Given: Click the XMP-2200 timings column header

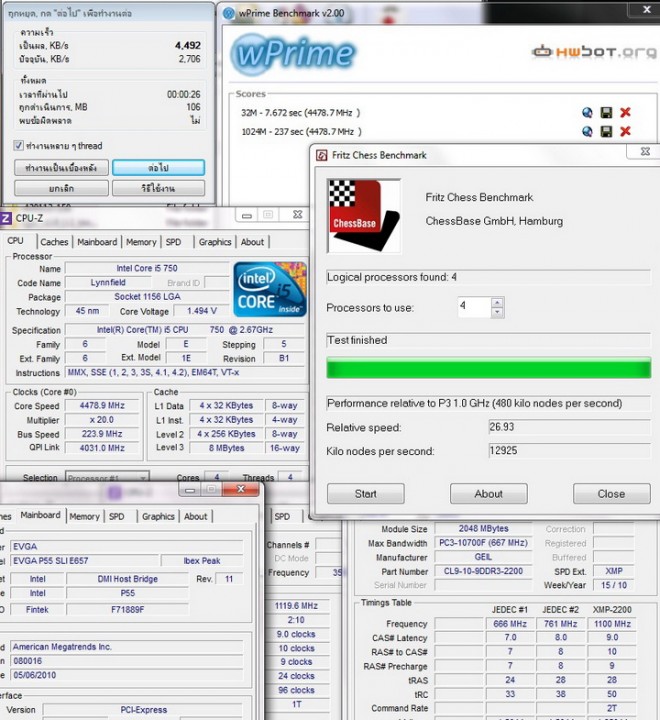Looking at the screenshot, I should 612,610.
